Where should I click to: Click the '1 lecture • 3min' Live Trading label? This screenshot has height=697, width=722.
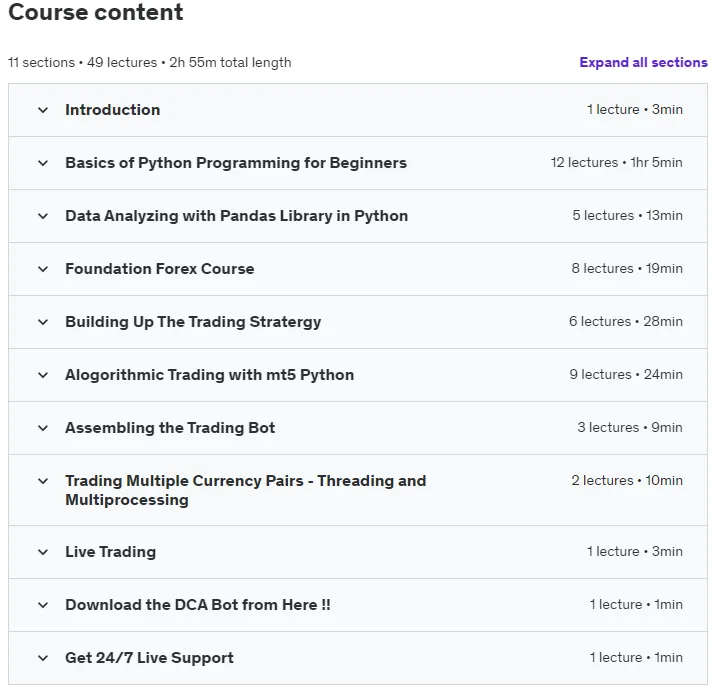click(x=635, y=551)
